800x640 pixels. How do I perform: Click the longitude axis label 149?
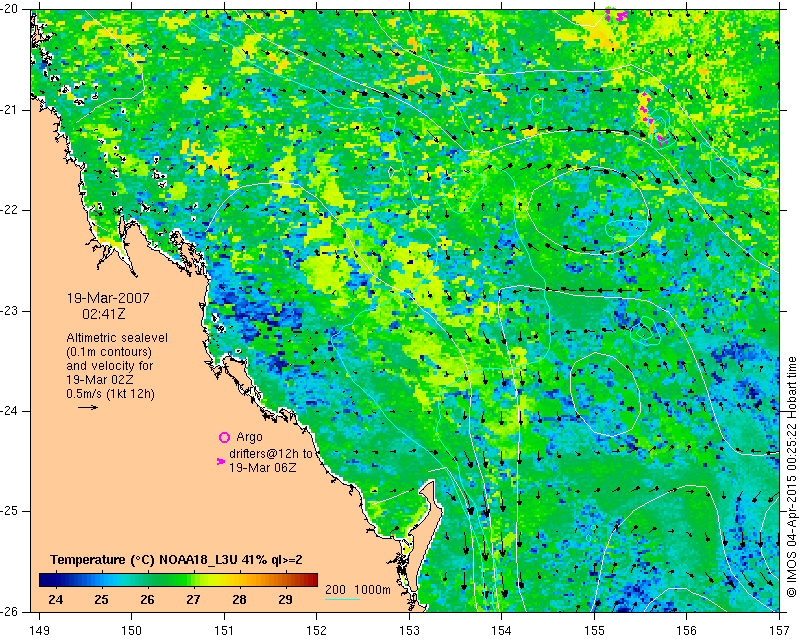click(39, 631)
